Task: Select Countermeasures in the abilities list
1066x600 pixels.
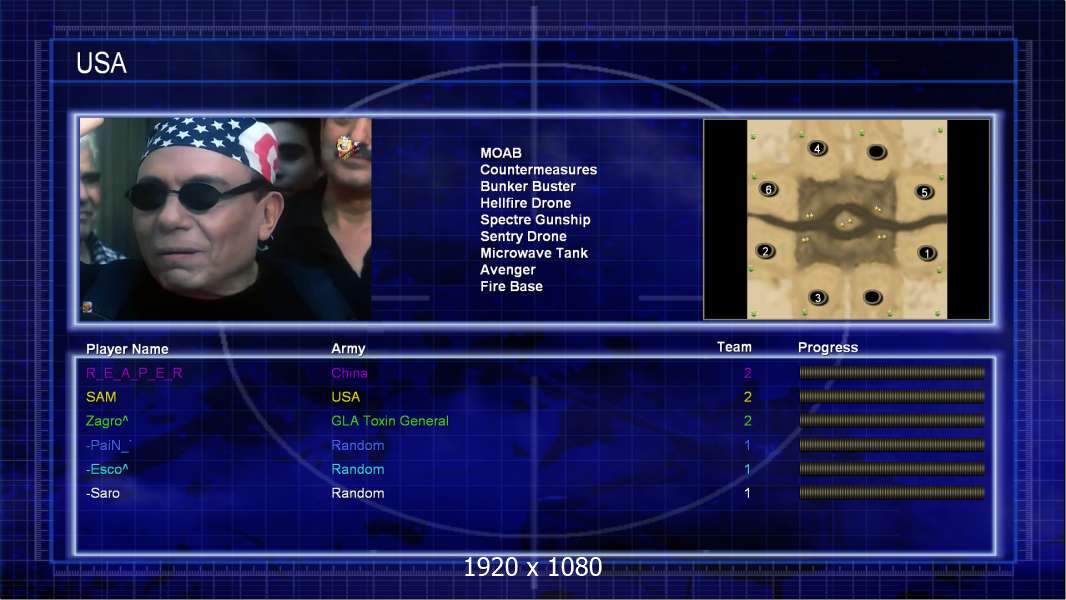Action: pyautogui.click(x=538, y=170)
